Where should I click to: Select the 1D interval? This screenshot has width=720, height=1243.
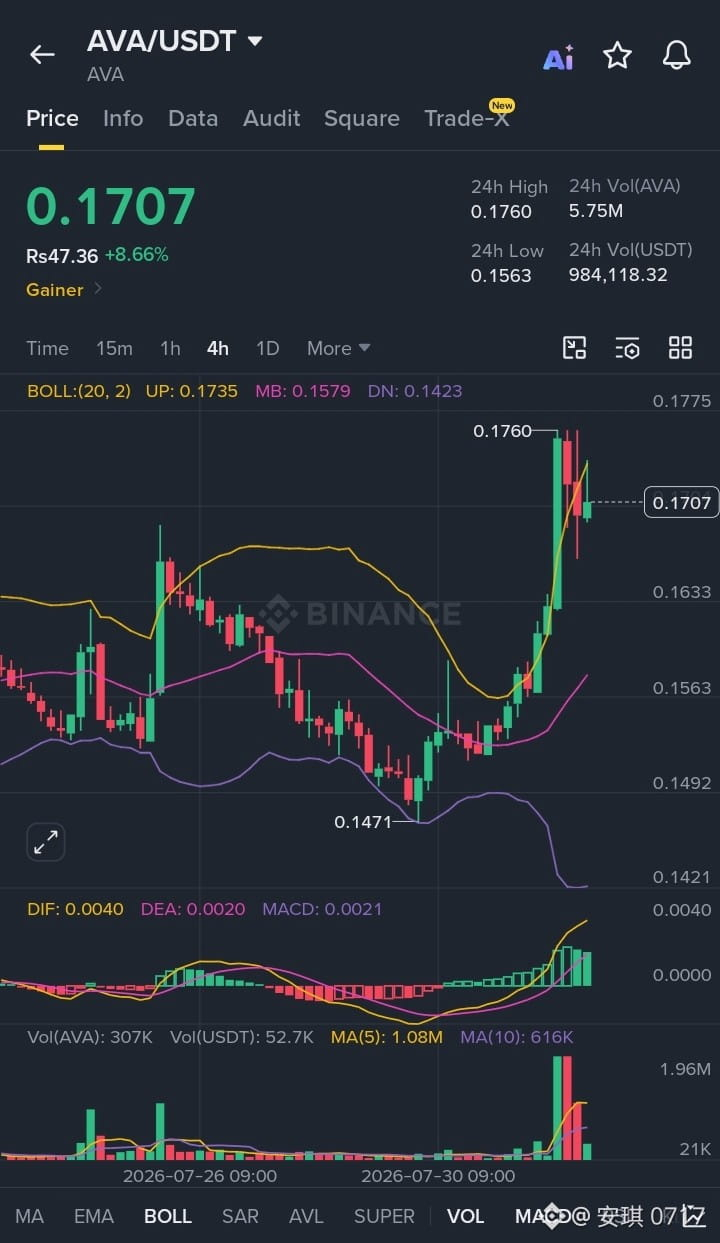(x=267, y=348)
